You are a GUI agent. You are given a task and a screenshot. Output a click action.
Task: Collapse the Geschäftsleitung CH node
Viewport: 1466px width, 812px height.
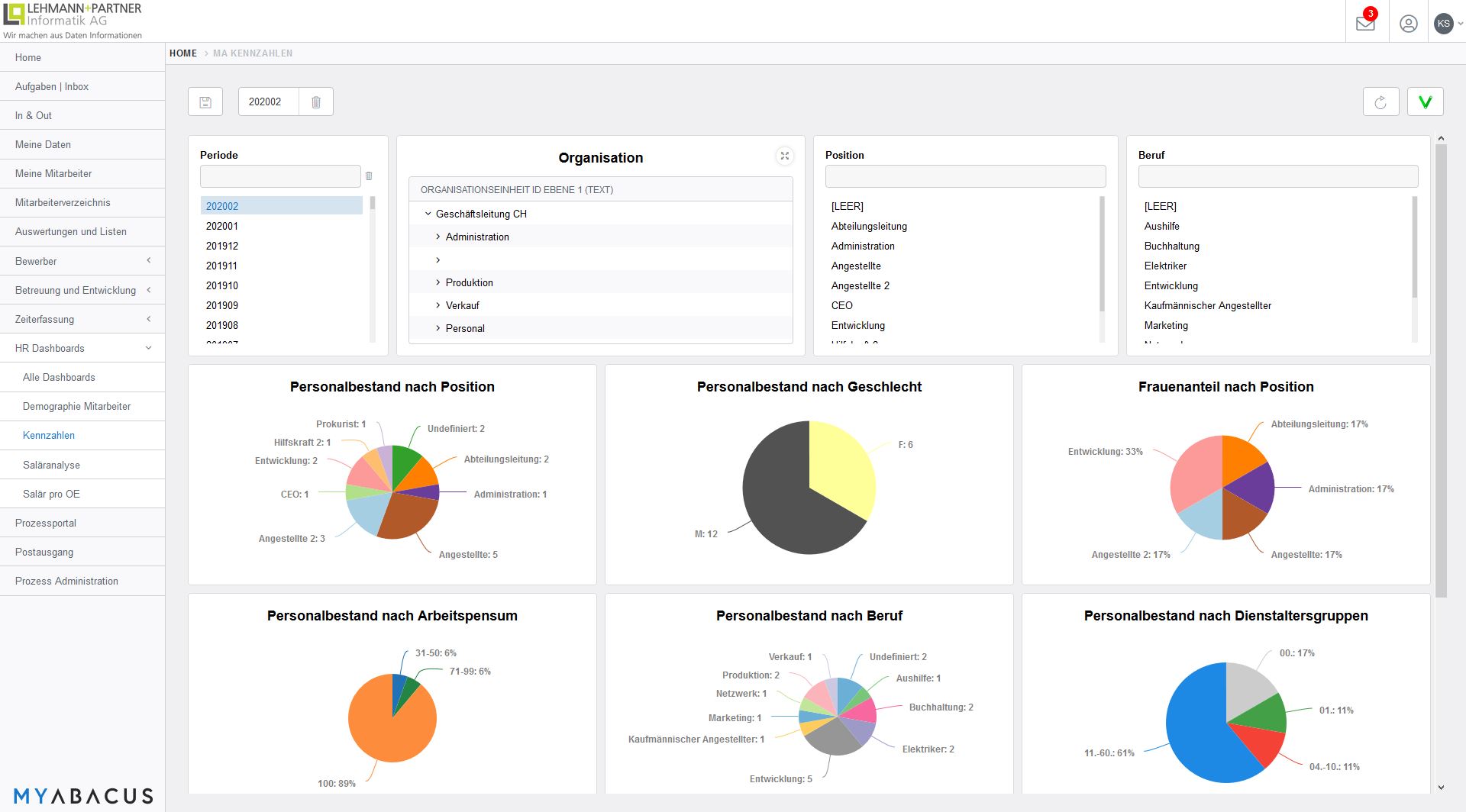(428, 214)
